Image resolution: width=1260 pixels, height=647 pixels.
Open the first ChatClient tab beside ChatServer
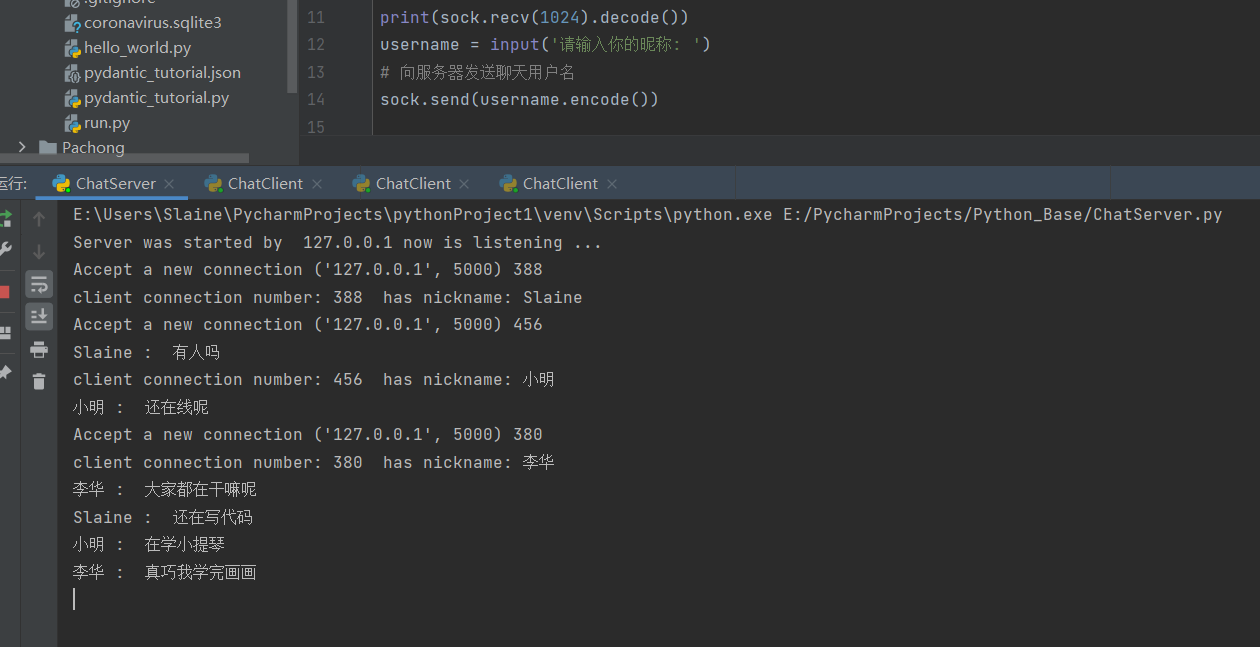pos(265,183)
